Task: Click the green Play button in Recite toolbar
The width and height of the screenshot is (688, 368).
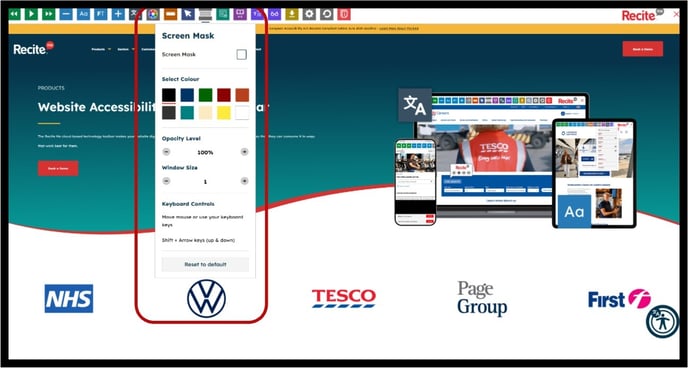Action: 31,14
